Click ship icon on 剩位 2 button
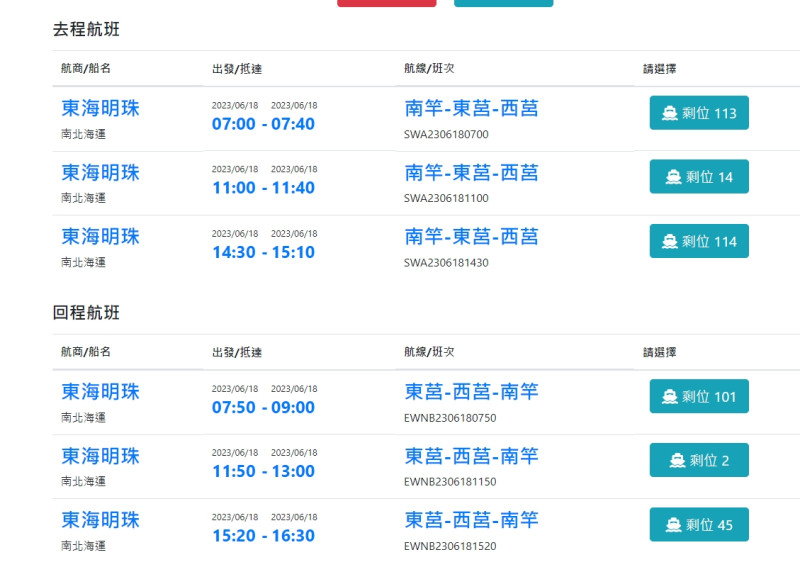The height and width of the screenshot is (584, 800). (x=677, y=461)
